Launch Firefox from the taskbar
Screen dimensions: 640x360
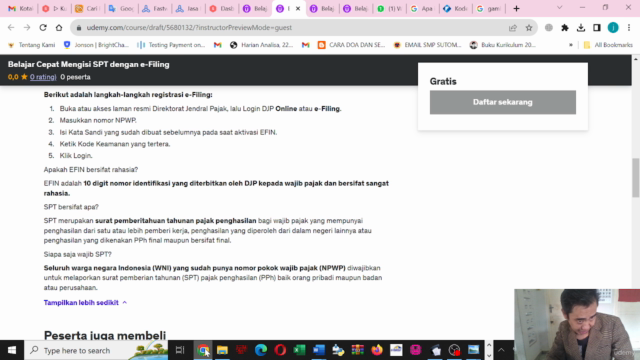click(377, 350)
